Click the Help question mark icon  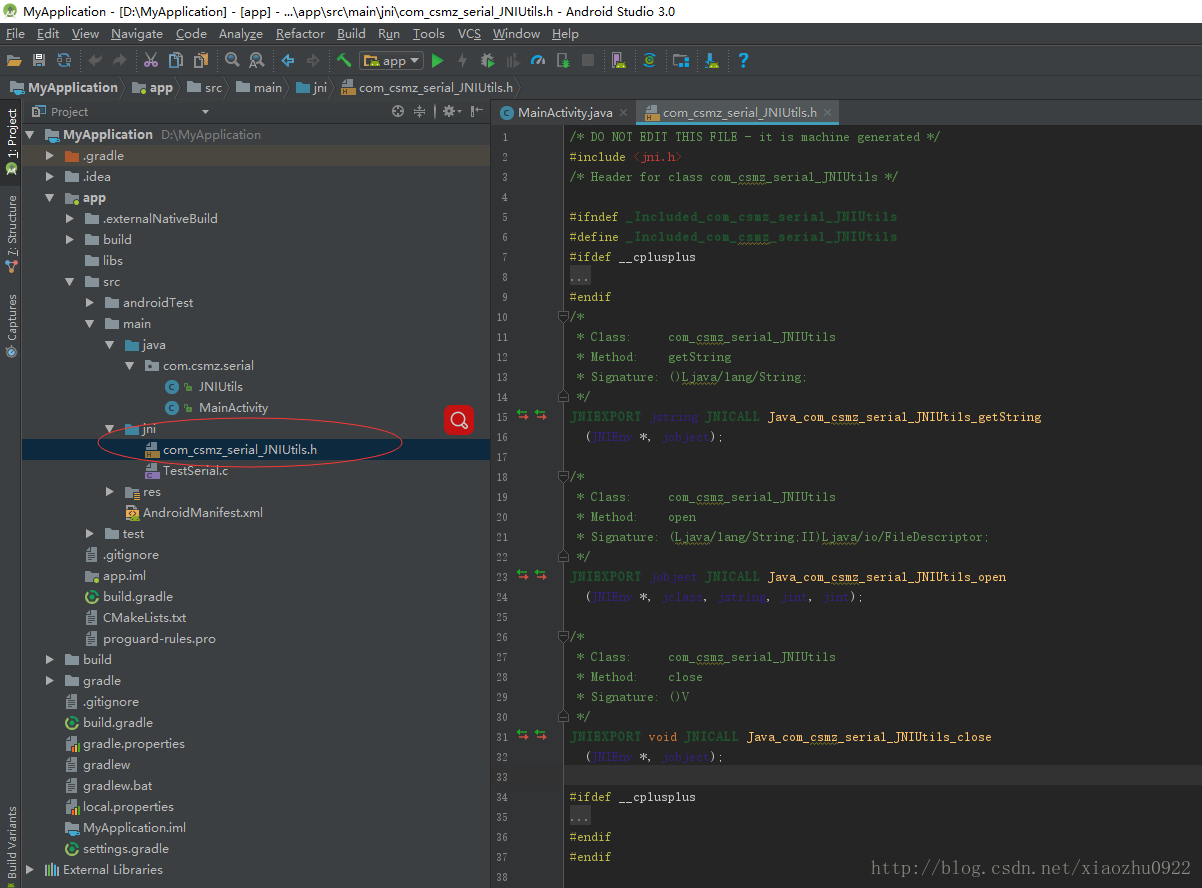(743, 60)
